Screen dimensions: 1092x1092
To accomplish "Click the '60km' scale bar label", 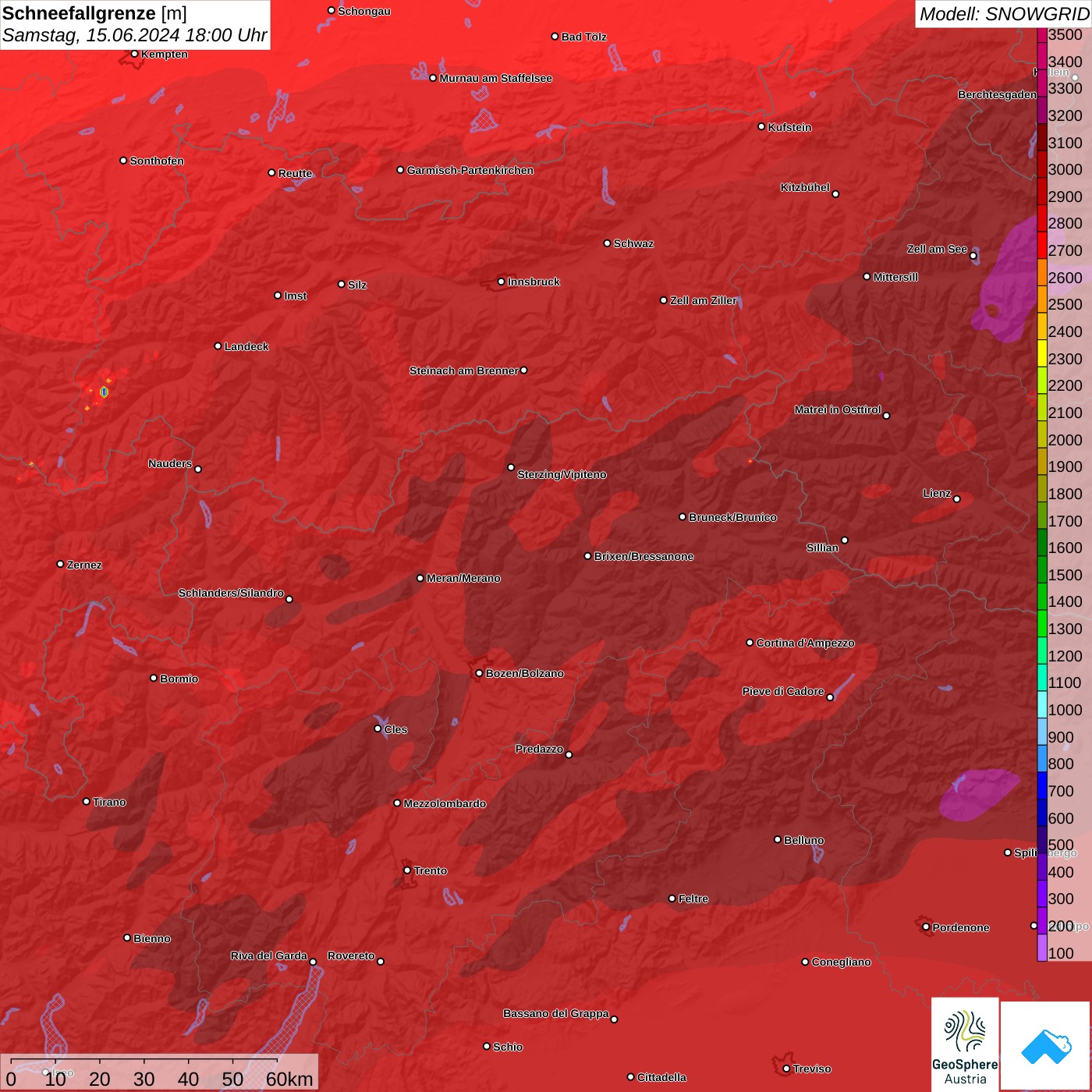I will tap(289, 1079).
